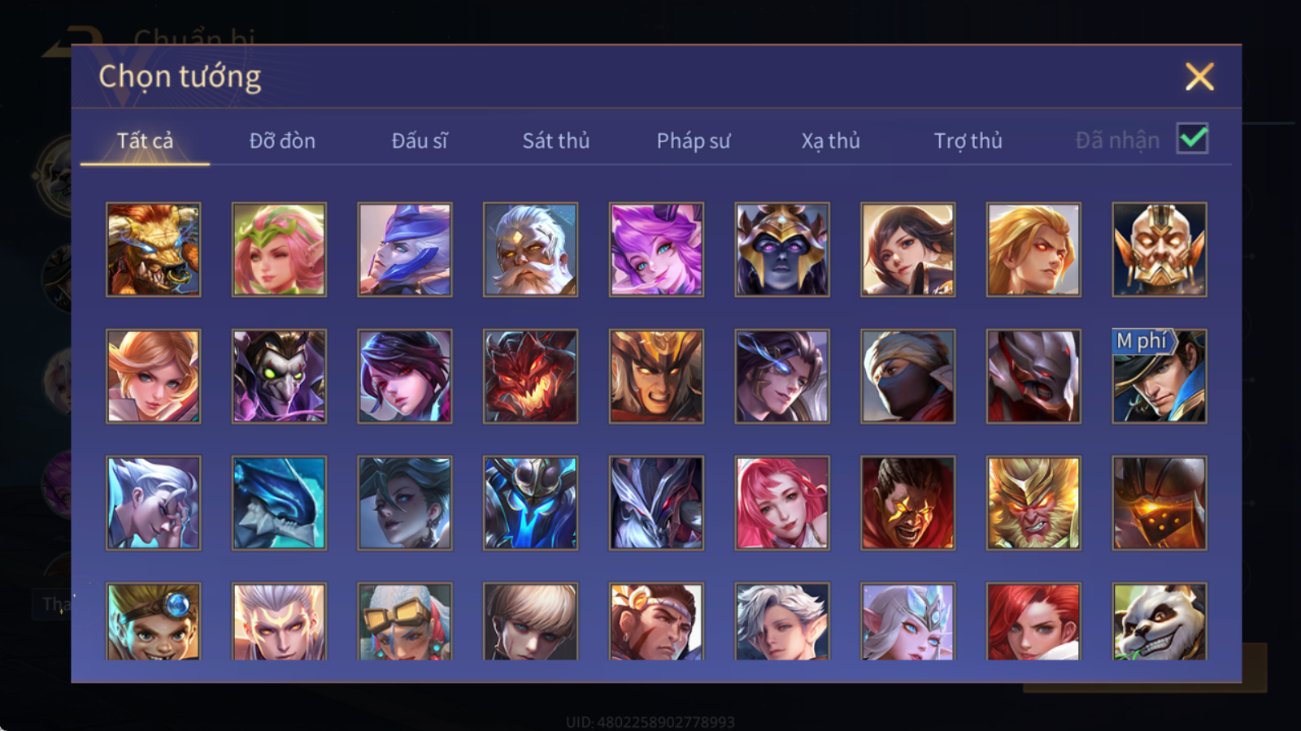Close the 'Chọn tướng' dialog
Viewport: 1301px width, 731px height.
tap(1199, 77)
